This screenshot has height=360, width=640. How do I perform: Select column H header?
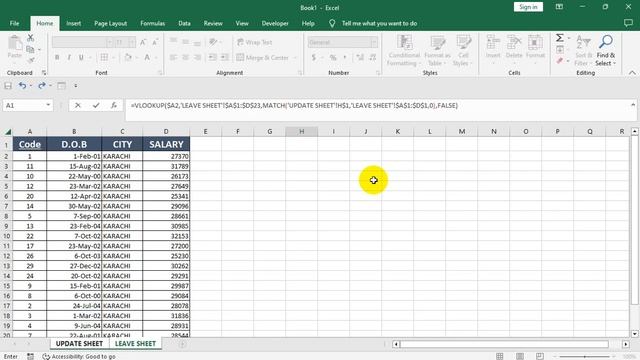[302, 131]
